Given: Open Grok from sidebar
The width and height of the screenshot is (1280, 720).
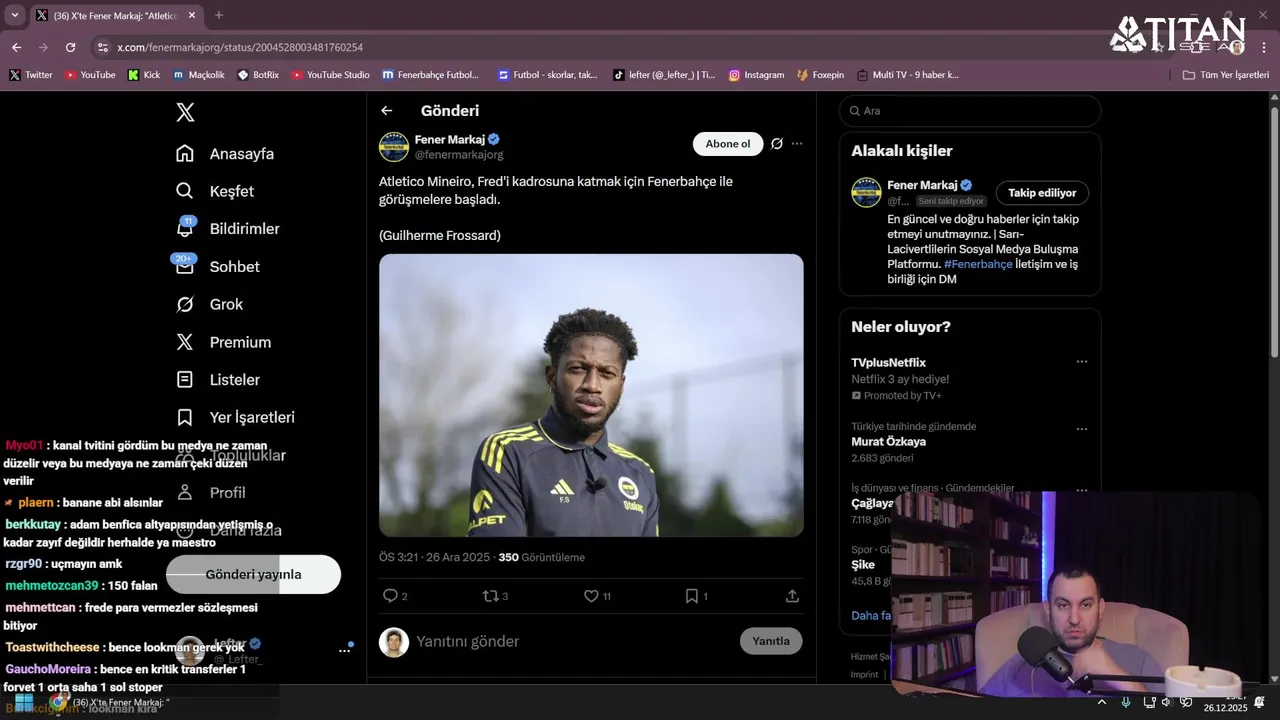Looking at the screenshot, I should tap(210, 304).
